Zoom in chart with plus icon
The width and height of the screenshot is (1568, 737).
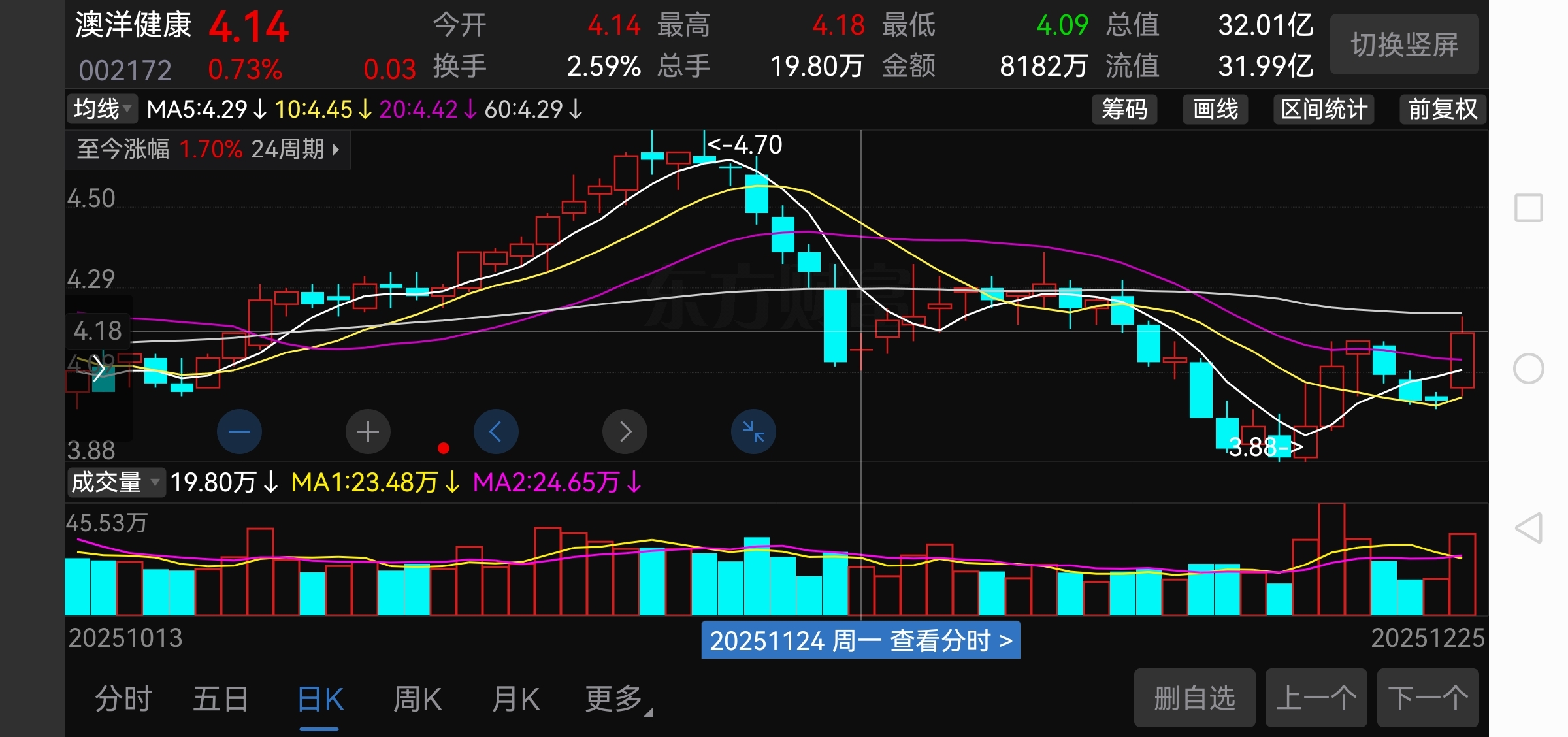coord(368,431)
